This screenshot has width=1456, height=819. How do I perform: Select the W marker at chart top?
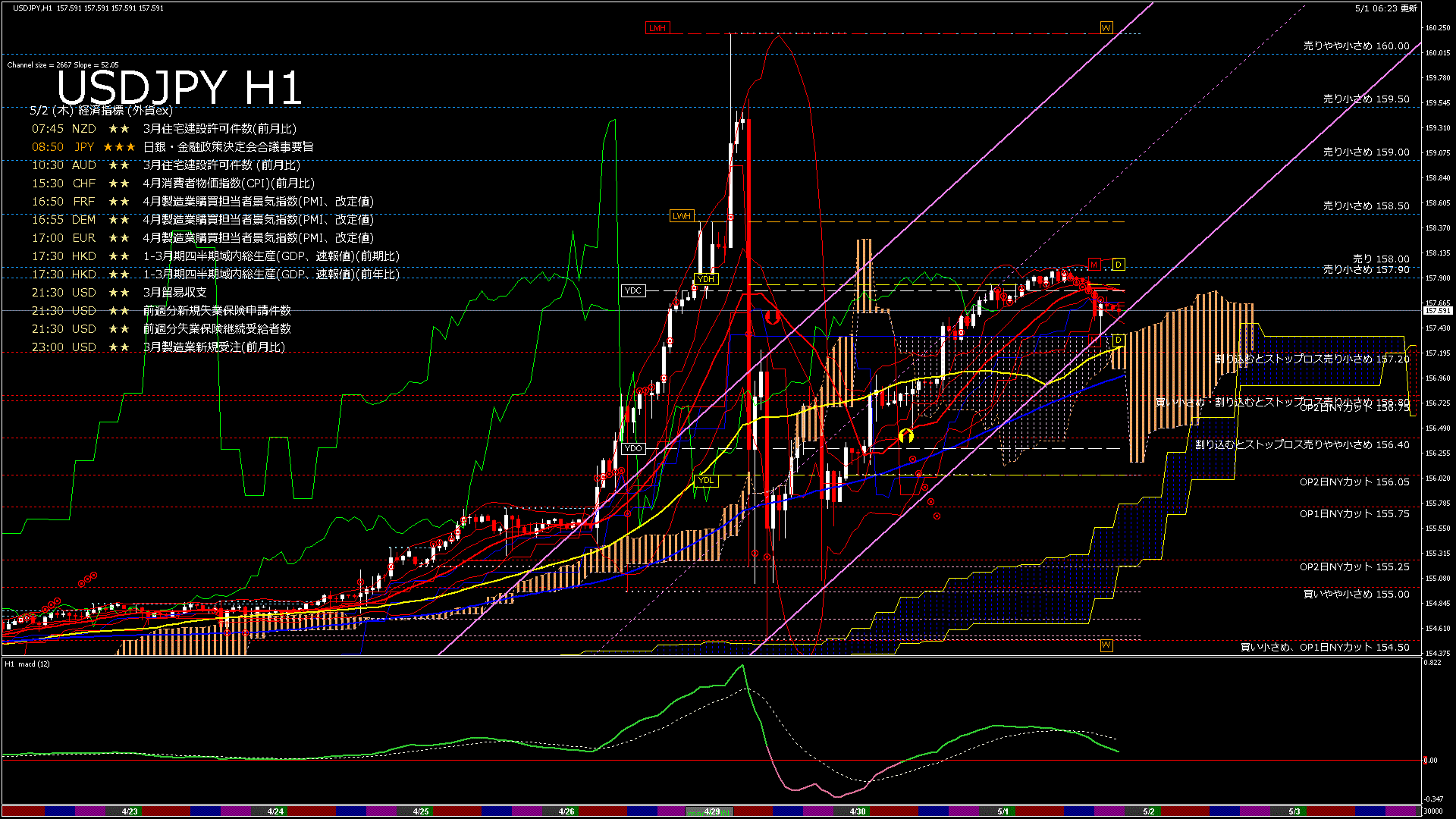click(x=1106, y=28)
